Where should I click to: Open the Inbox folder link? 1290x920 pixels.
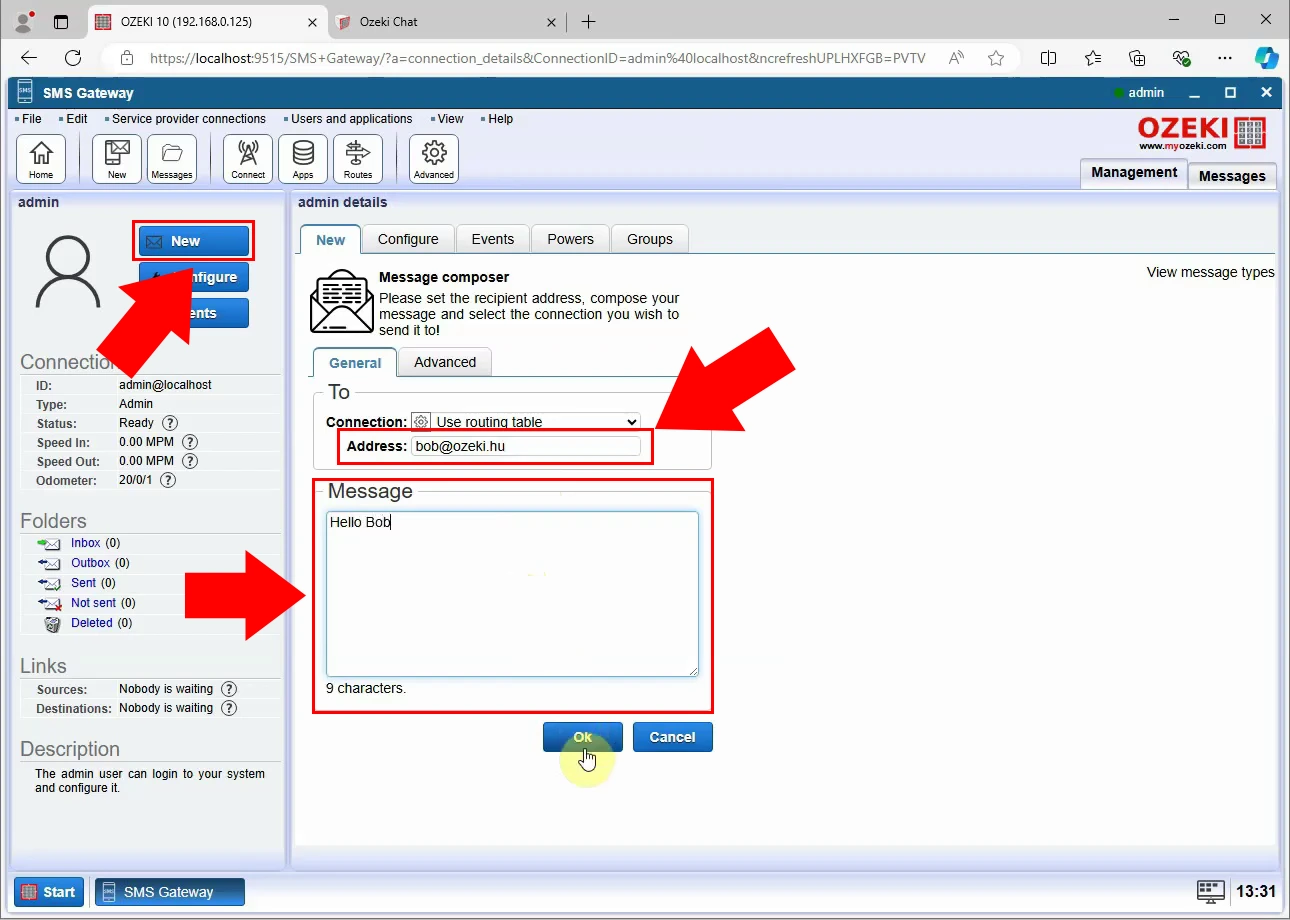click(86, 543)
